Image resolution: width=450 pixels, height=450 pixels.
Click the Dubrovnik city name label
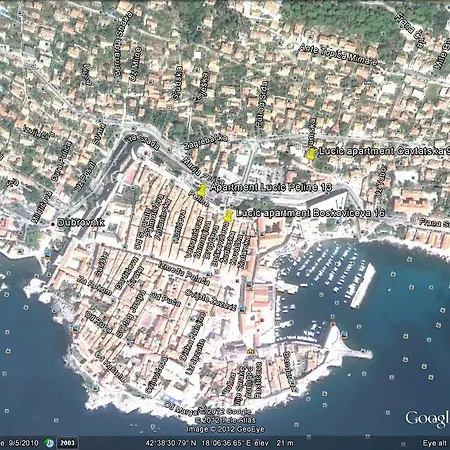(81, 223)
